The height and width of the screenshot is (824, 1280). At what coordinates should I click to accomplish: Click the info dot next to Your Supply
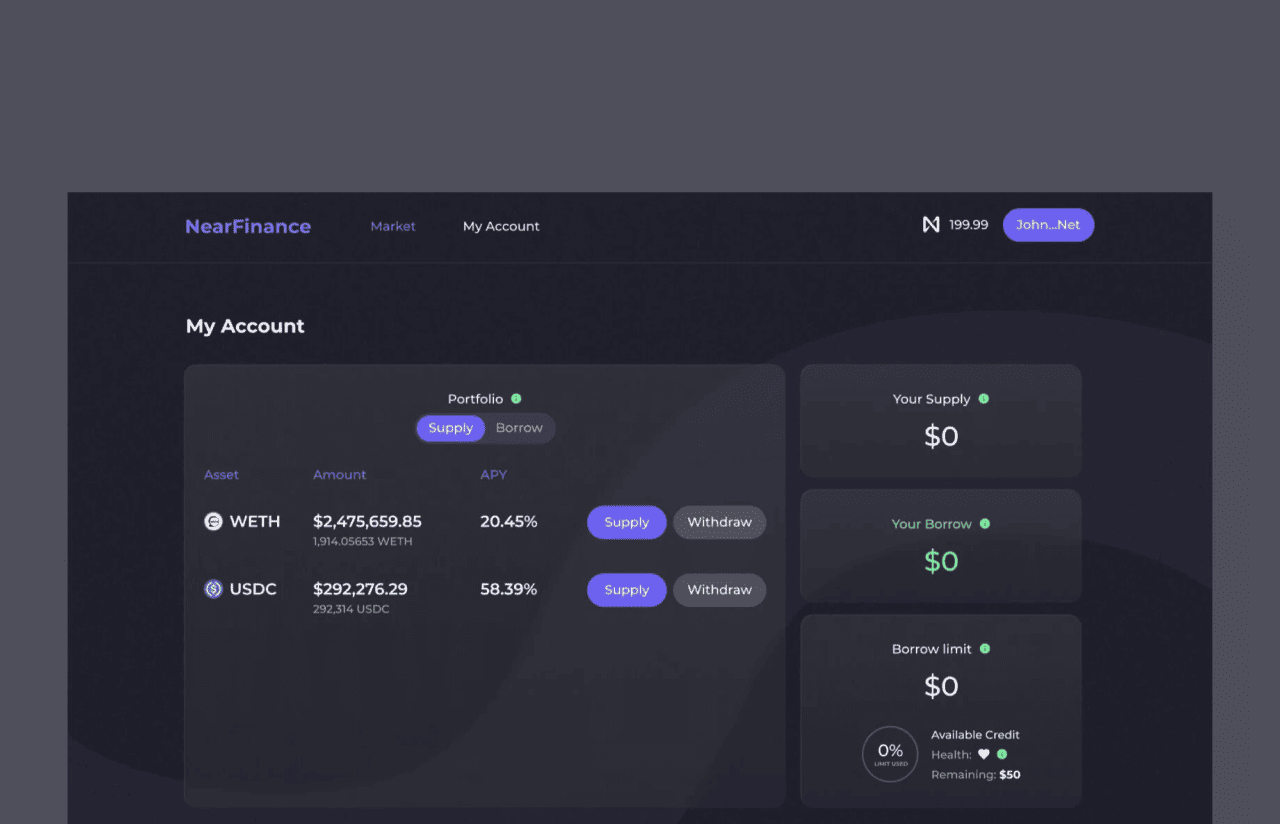[983, 399]
